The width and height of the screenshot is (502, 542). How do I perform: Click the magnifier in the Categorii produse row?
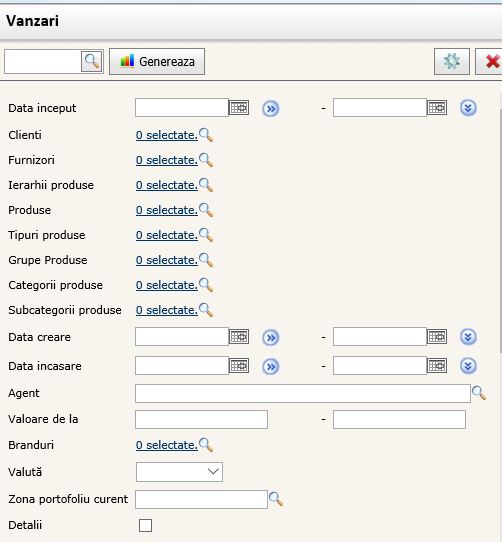pyautogui.click(x=206, y=285)
